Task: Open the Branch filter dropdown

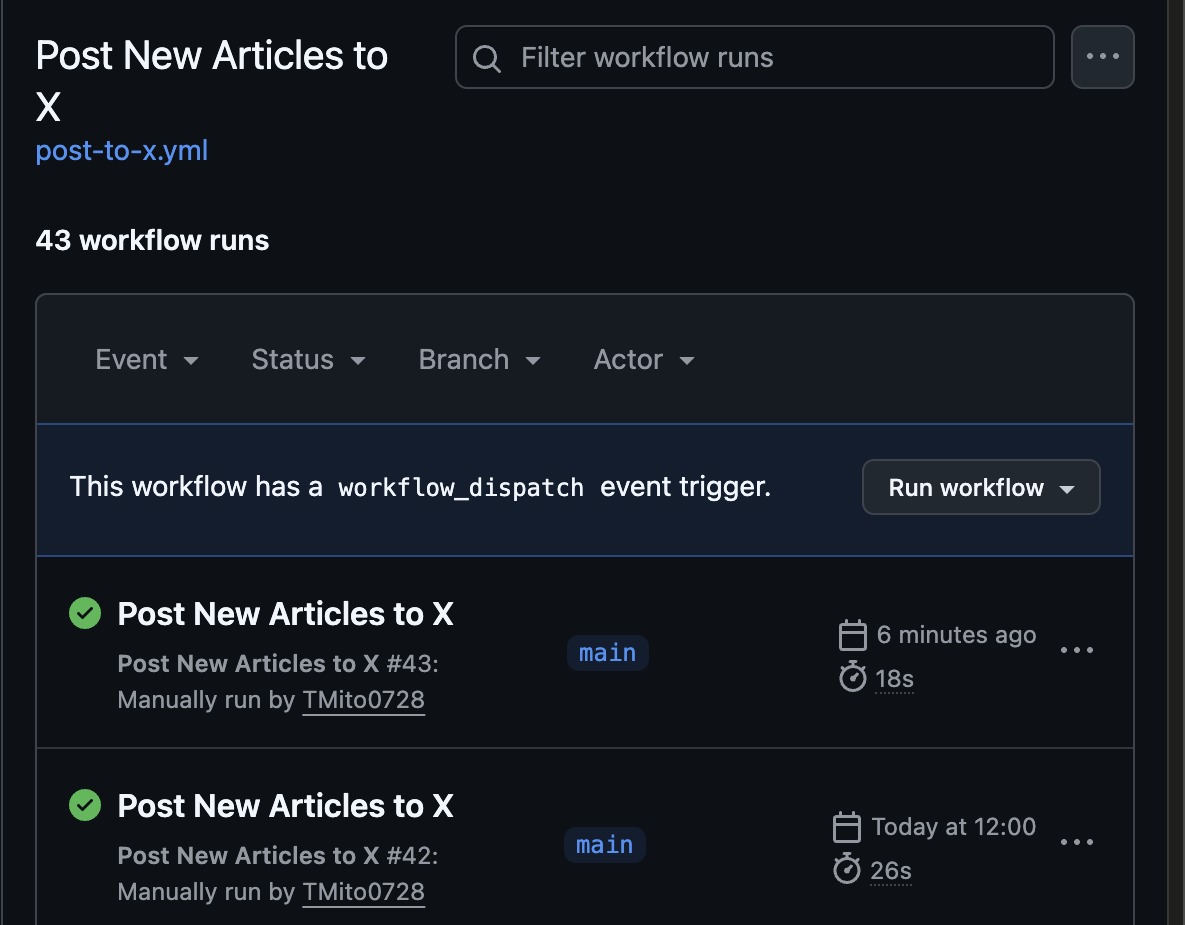Action: pyautogui.click(x=479, y=360)
